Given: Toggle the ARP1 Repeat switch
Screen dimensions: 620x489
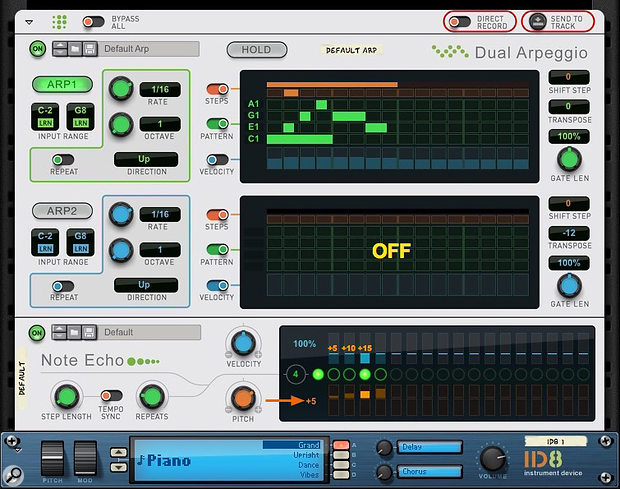Looking at the screenshot, I should pyautogui.click(x=63, y=160).
